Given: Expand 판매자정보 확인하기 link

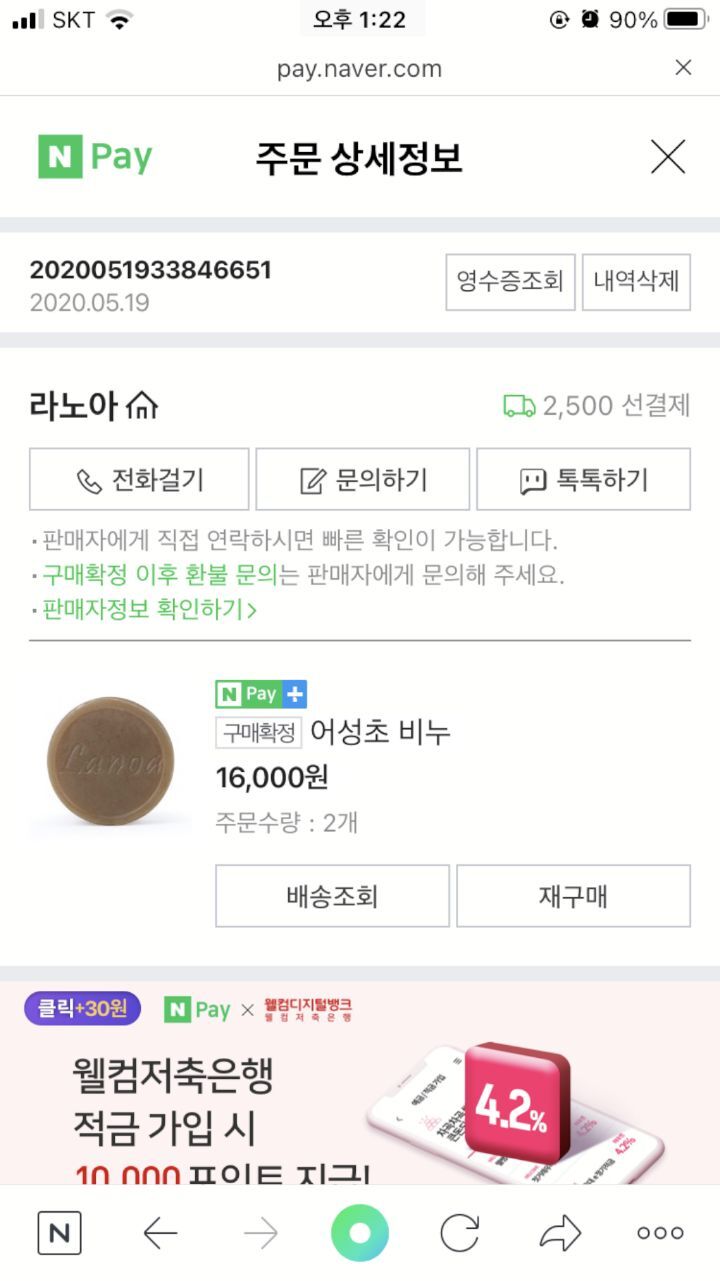Looking at the screenshot, I should click(149, 609).
